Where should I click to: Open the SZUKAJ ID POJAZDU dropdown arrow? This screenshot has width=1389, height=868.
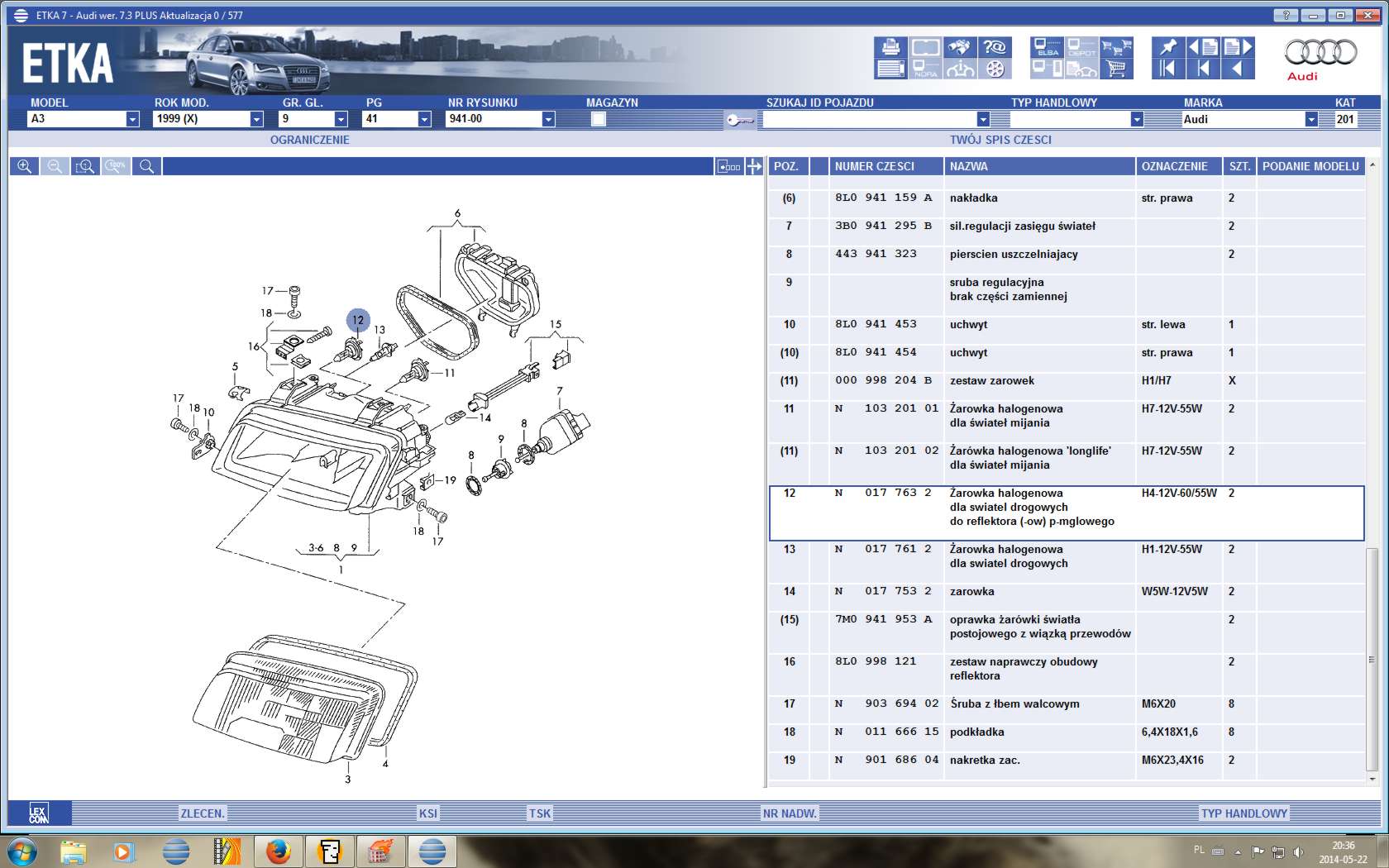(982, 119)
